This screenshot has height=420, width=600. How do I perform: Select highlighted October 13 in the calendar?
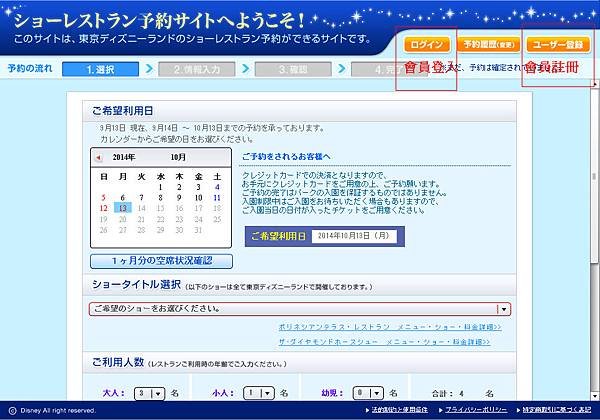[123, 208]
